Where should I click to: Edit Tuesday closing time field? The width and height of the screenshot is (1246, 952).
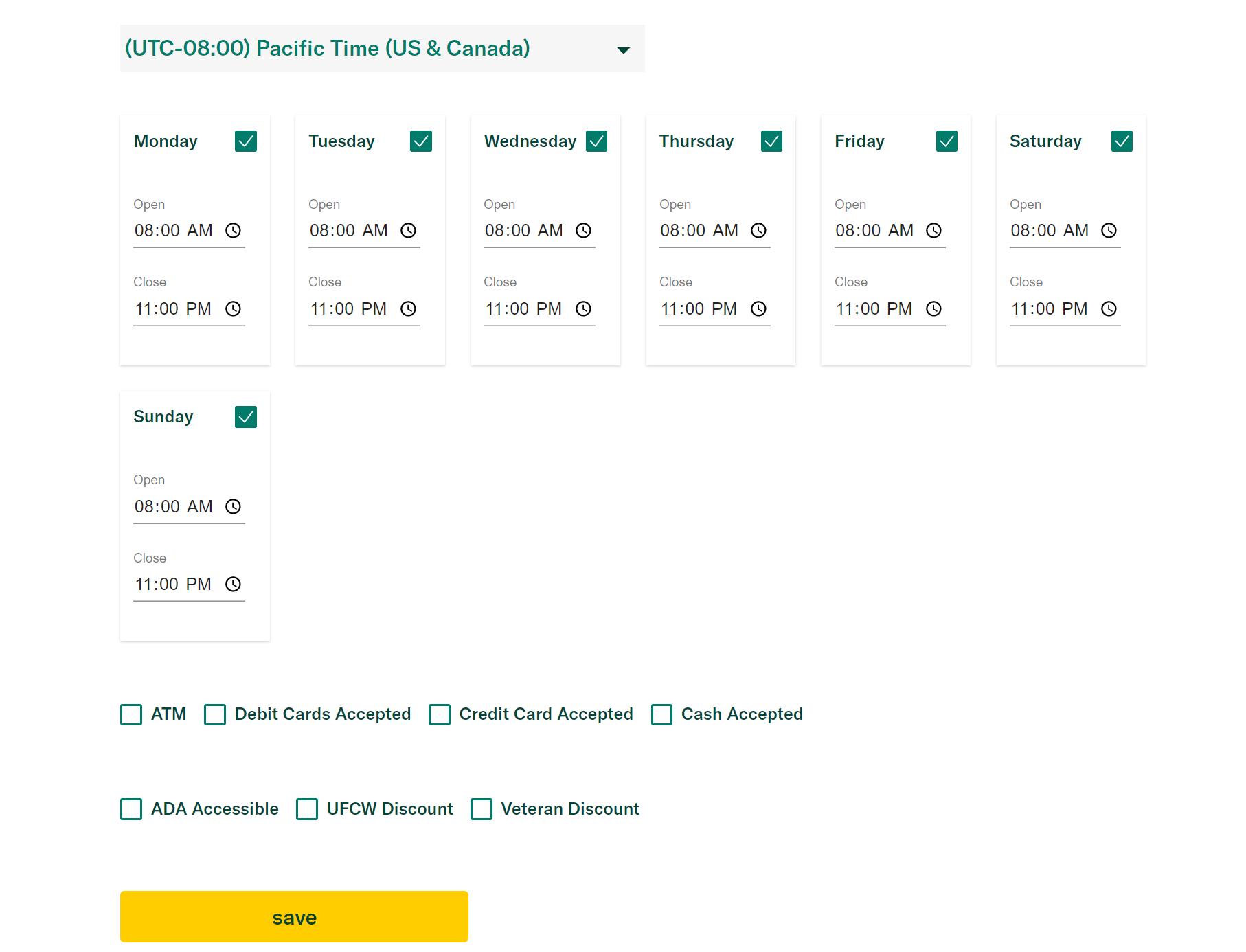pos(364,309)
